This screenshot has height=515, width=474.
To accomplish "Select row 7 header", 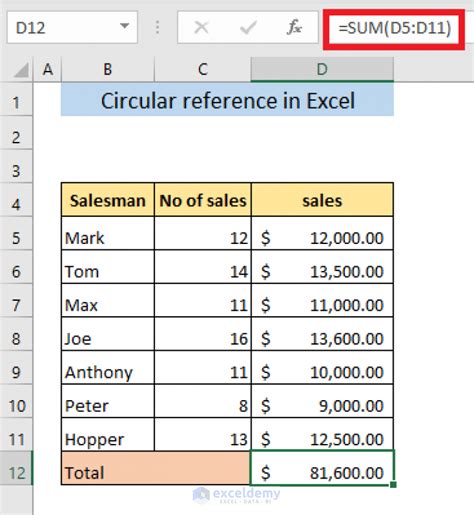I will tap(16, 301).
